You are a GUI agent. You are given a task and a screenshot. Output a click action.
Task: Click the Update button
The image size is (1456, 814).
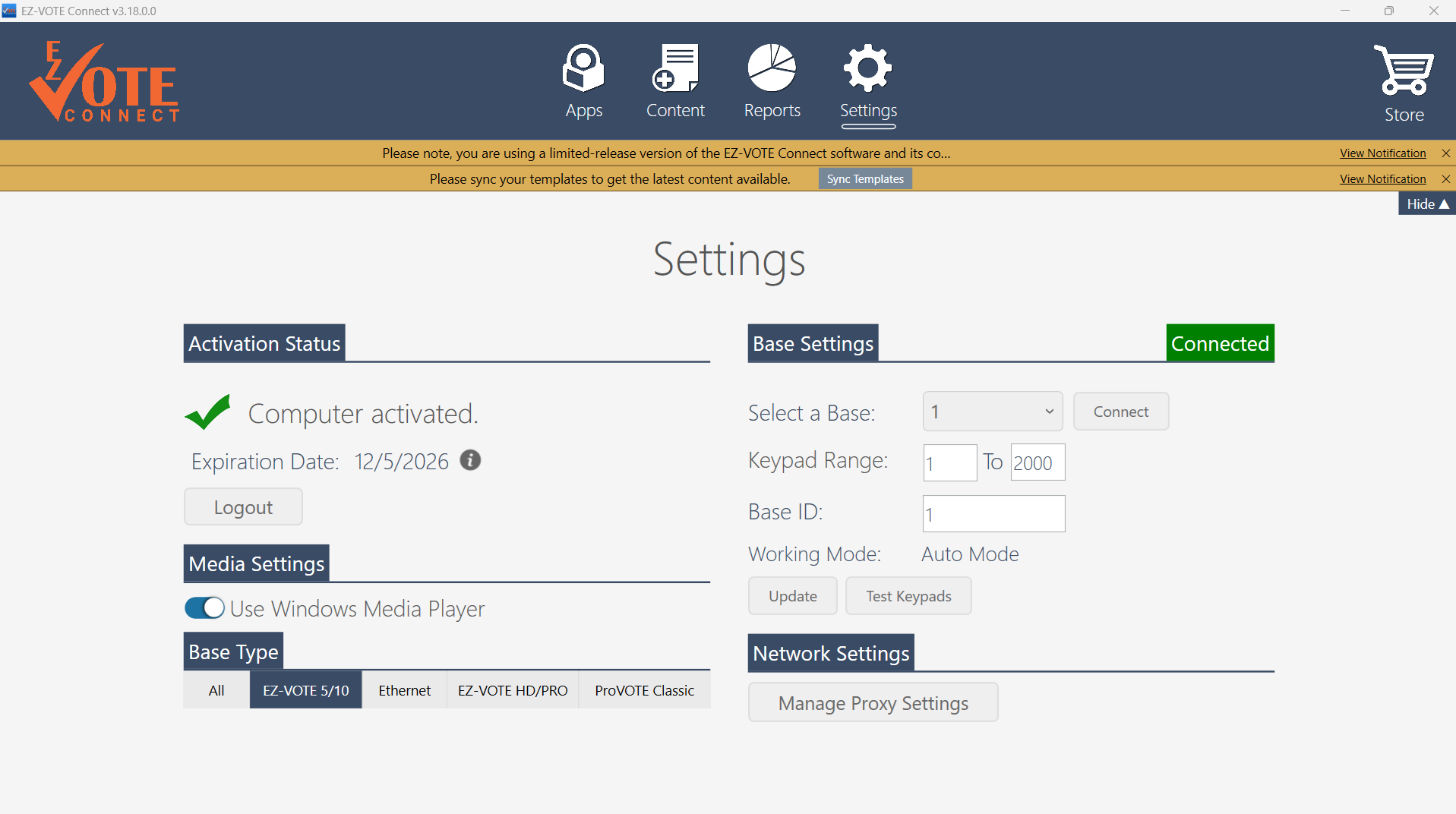tap(793, 596)
